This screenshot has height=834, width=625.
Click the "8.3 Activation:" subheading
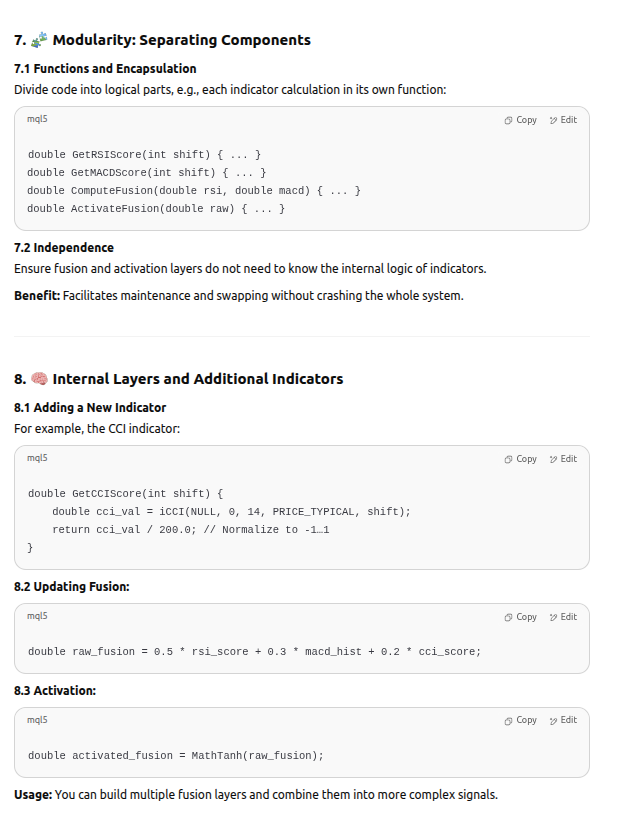click(x=54, y=691)
